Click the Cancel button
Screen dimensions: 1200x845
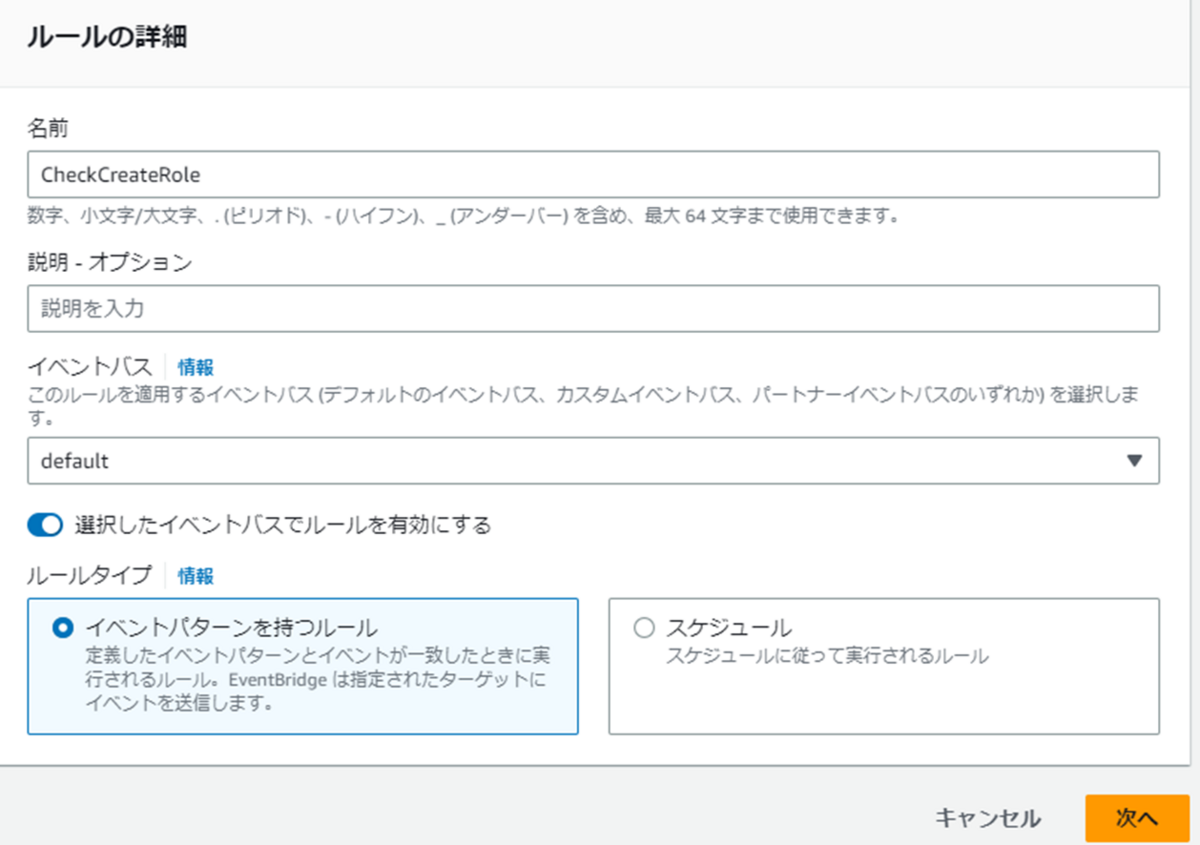pos(988,818)
